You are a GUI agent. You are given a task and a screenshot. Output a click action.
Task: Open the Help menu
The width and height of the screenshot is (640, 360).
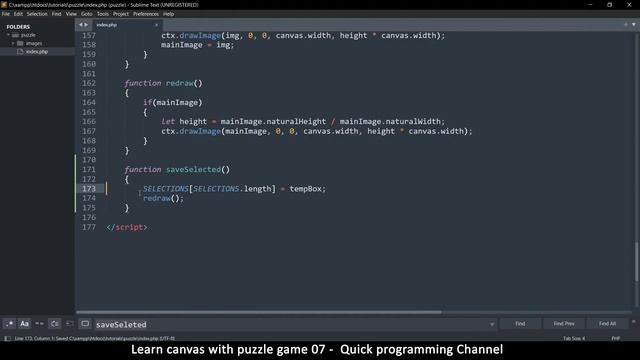tap(169, 14)
